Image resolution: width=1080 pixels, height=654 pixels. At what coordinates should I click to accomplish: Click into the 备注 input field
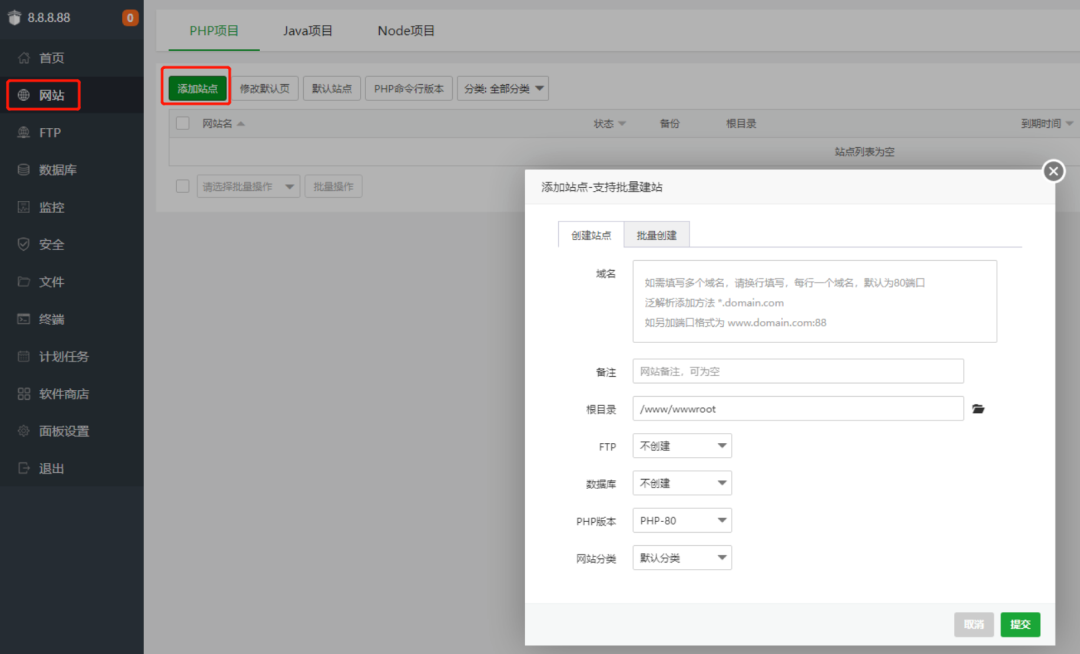click(797, 371)
